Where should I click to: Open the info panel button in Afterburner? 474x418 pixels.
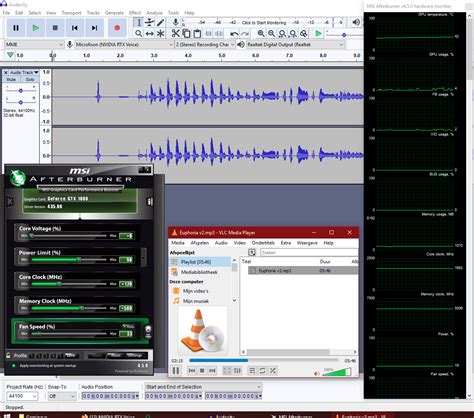coord(150,201)
